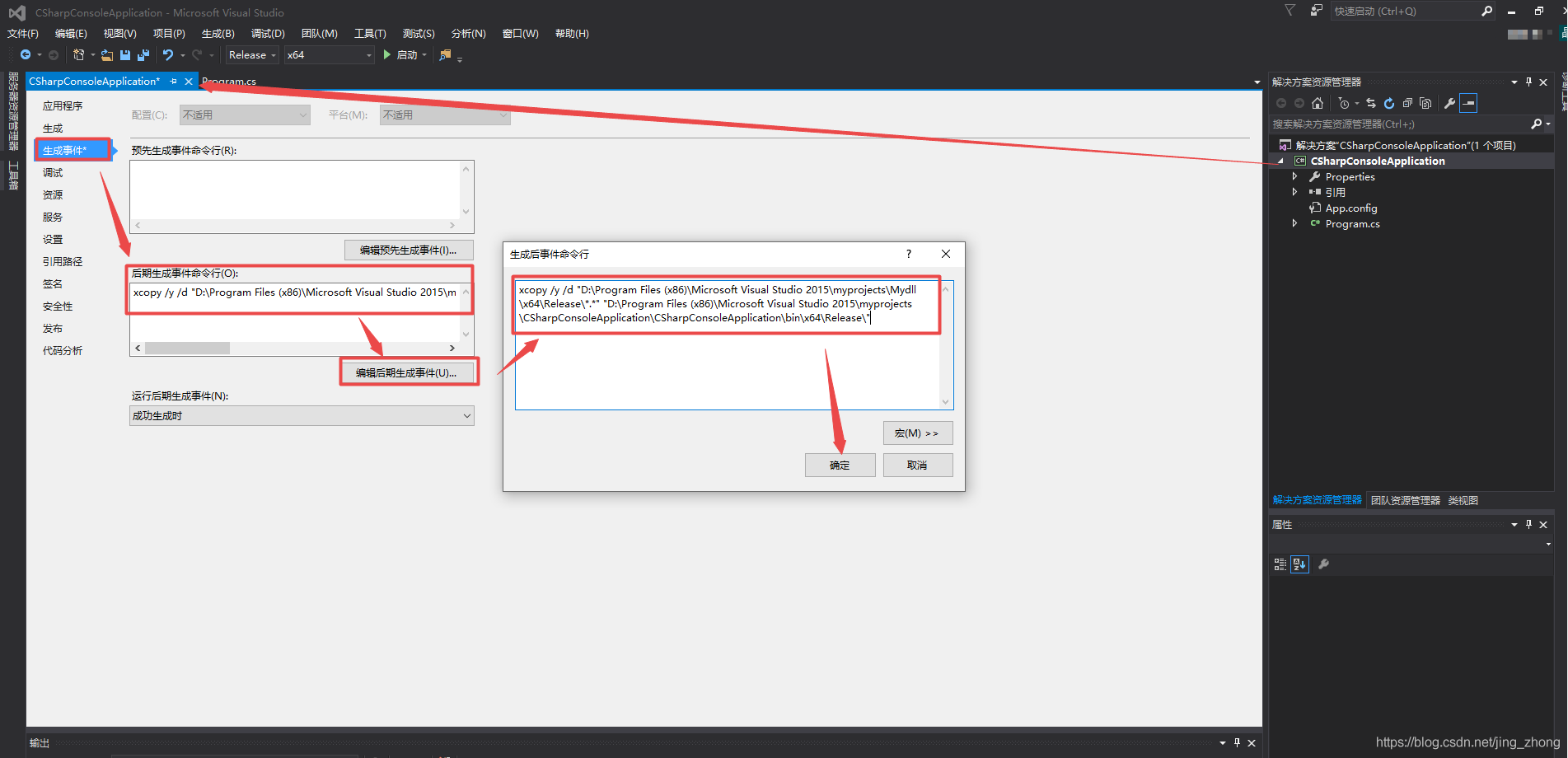
Task: Undo the last action in the toolbar
Action: (168, 55)
